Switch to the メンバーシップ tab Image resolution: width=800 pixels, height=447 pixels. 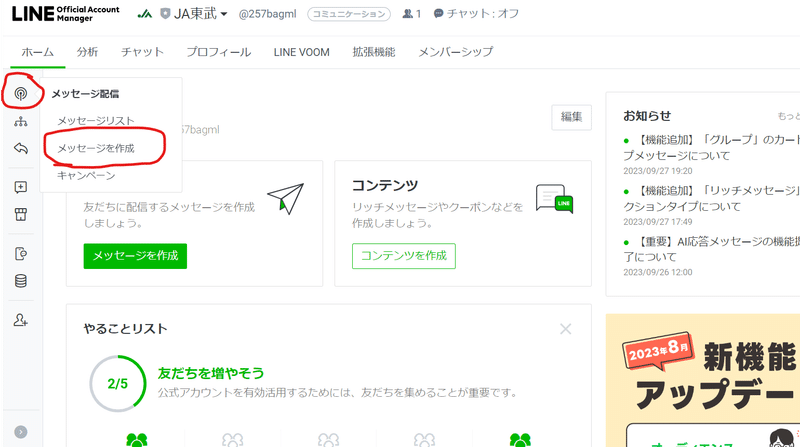(456, 52)
